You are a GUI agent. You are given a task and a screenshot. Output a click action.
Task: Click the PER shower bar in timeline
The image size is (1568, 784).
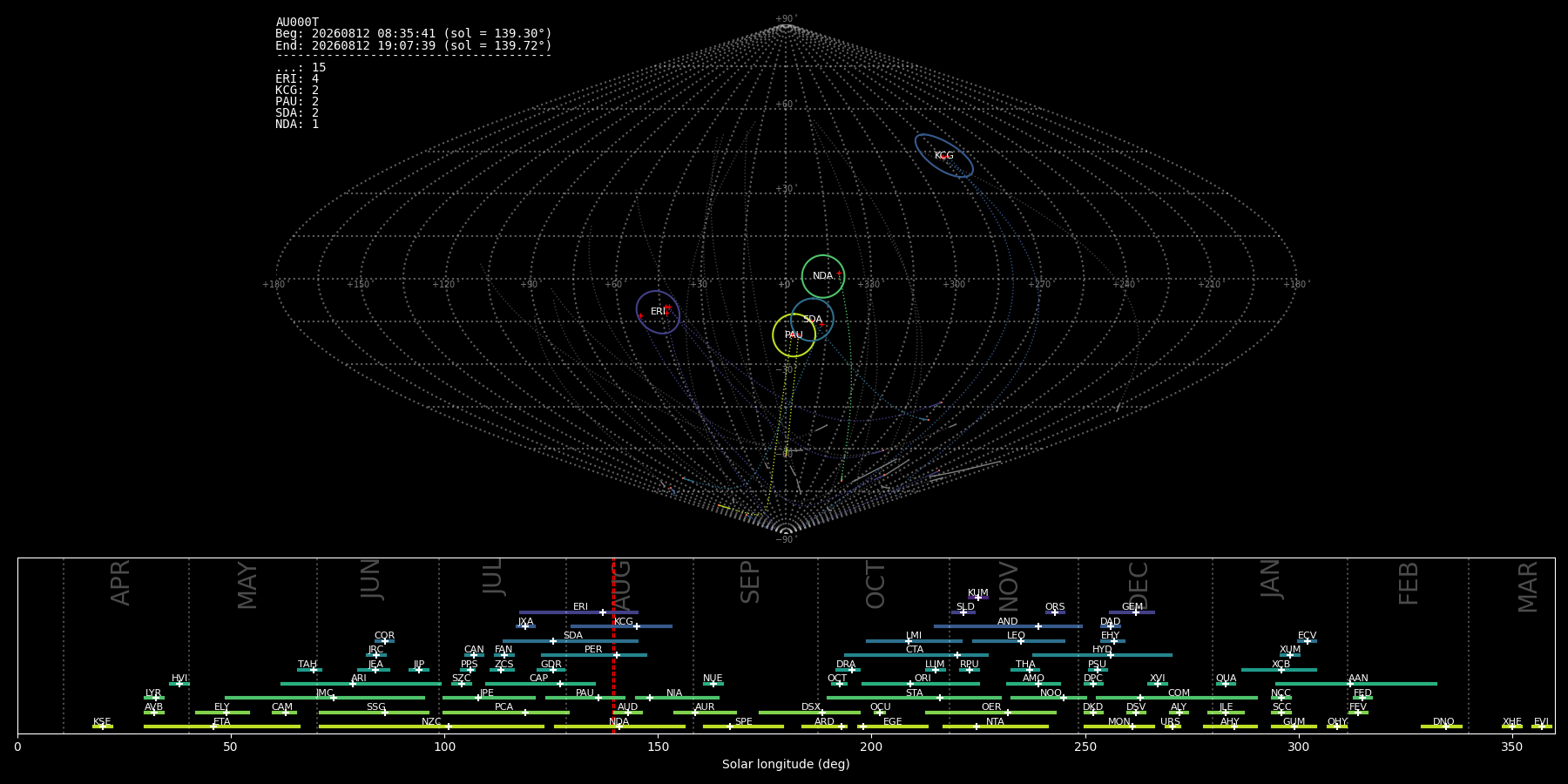coord(594,655)
